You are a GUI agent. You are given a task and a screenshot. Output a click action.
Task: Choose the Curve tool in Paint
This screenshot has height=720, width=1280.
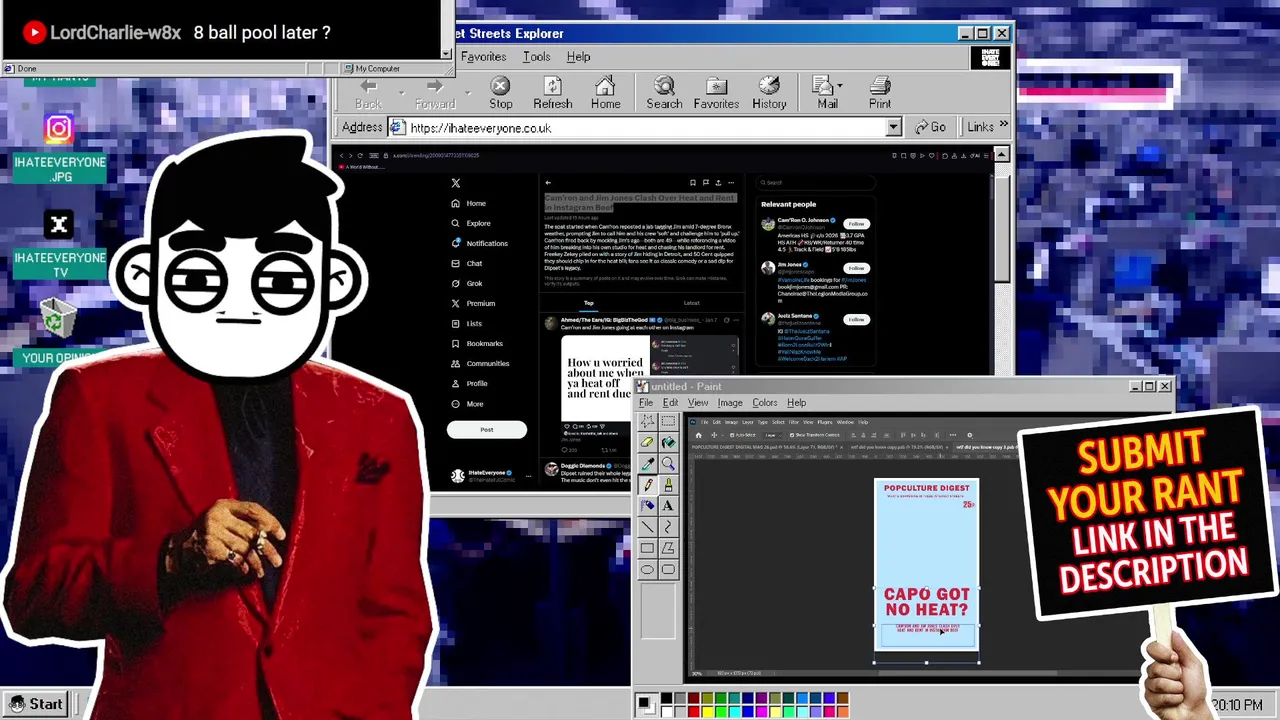point(668,527)
